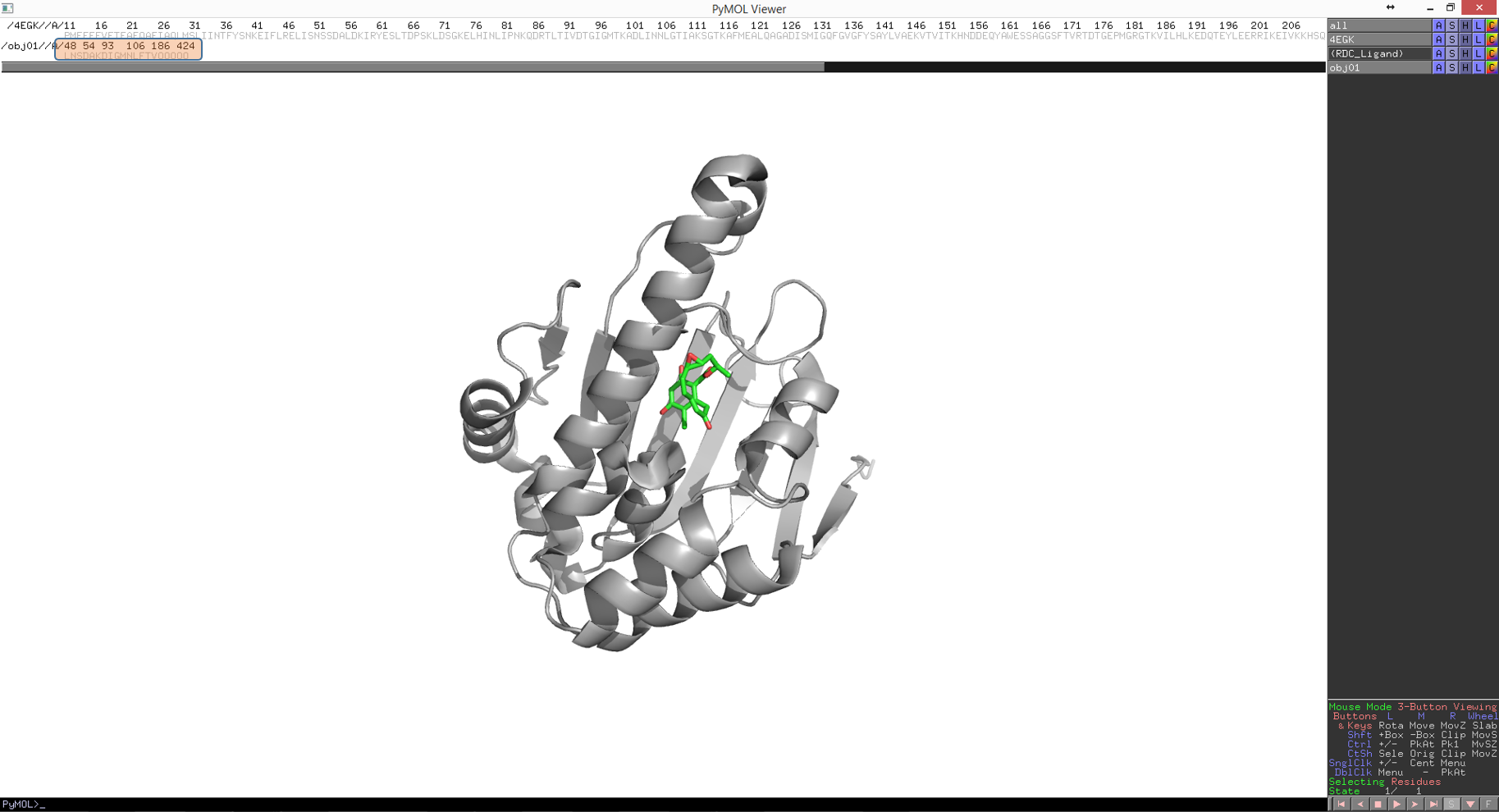1499x812 pixels.
Task: Cycle the Mouse Mode 3-Button Viewing setting
Action: click(x=1413, y=707)
